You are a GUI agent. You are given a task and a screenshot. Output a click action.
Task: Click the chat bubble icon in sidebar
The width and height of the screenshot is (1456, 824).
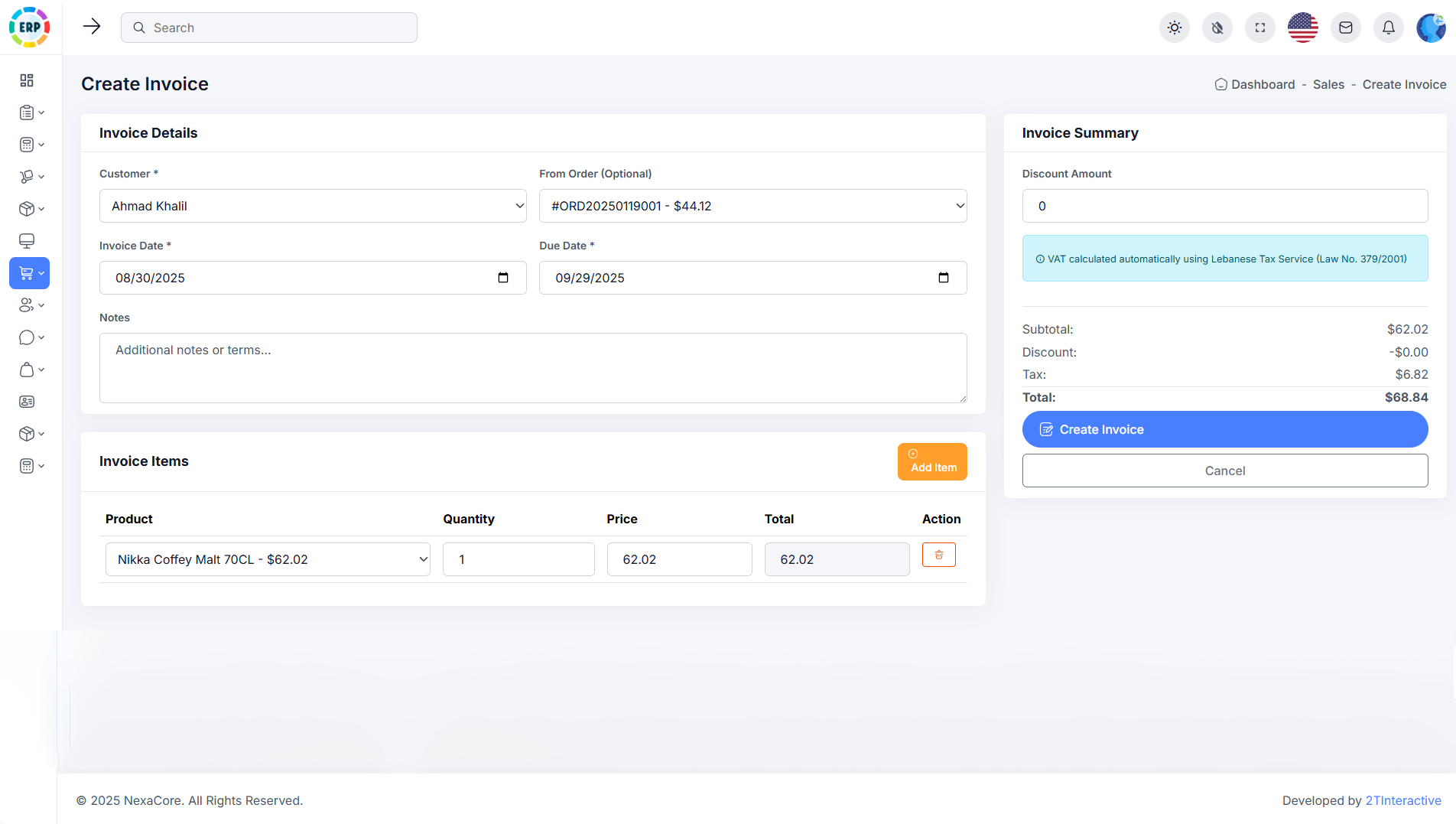[x=27, y=337]
